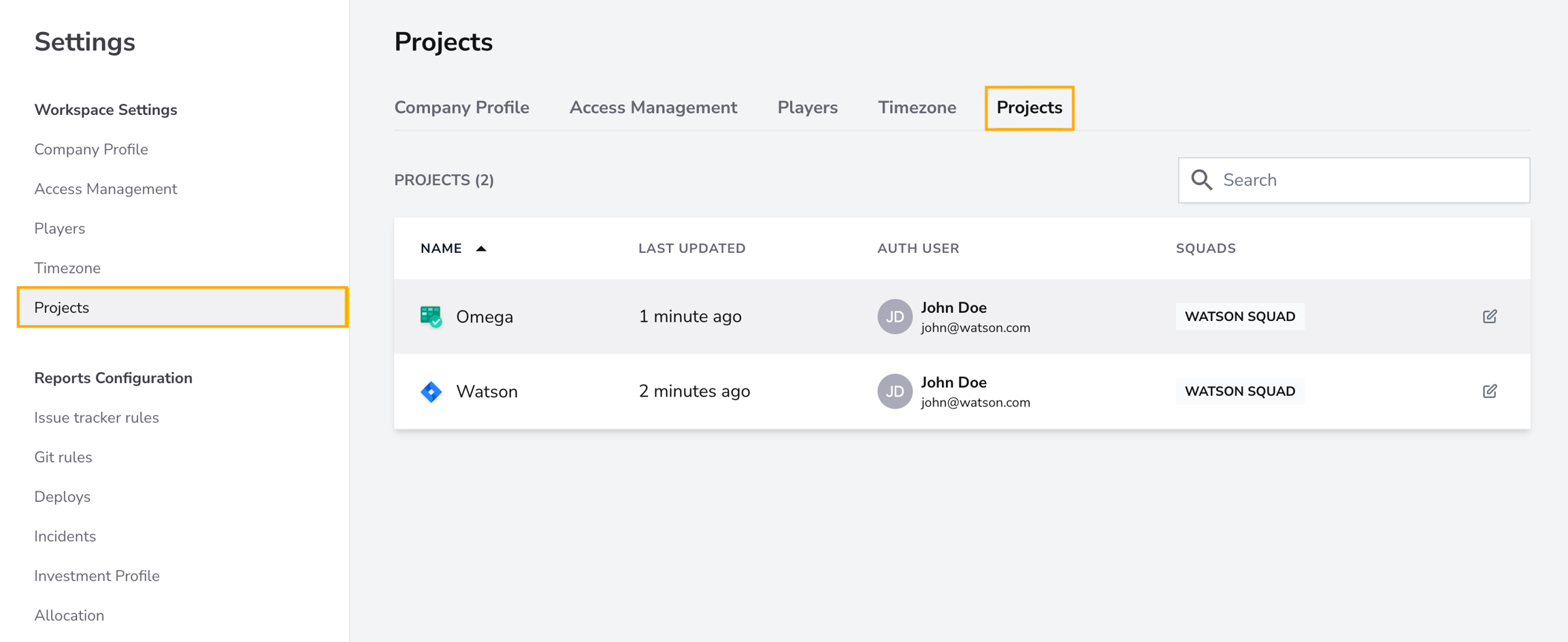Open Incidents settings

click(65, 537)
